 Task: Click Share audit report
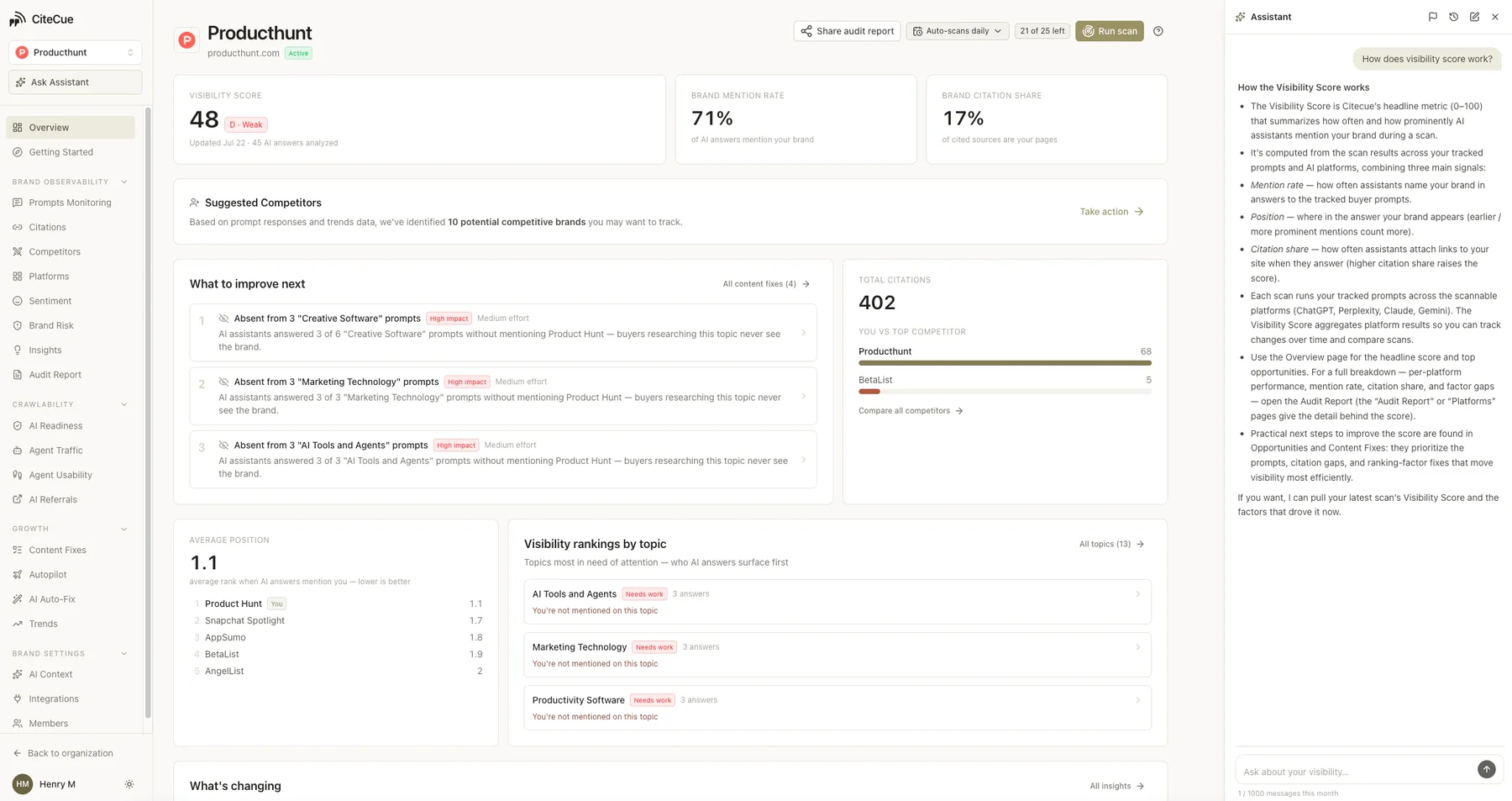point(847,31)
